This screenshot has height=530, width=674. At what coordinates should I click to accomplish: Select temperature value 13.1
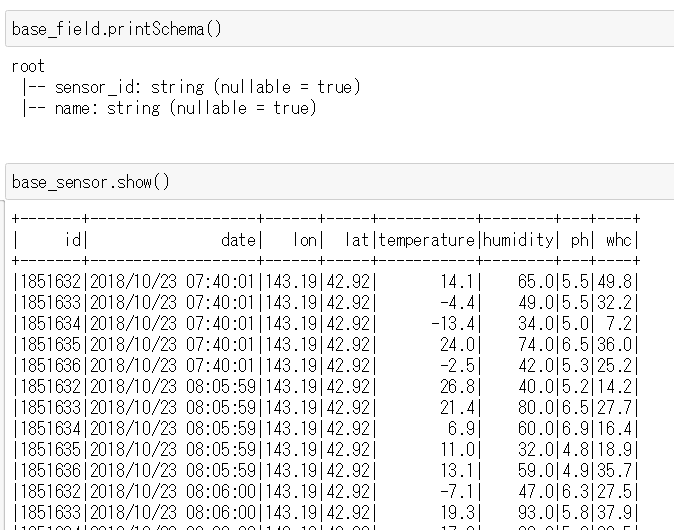tap(457, 471)
